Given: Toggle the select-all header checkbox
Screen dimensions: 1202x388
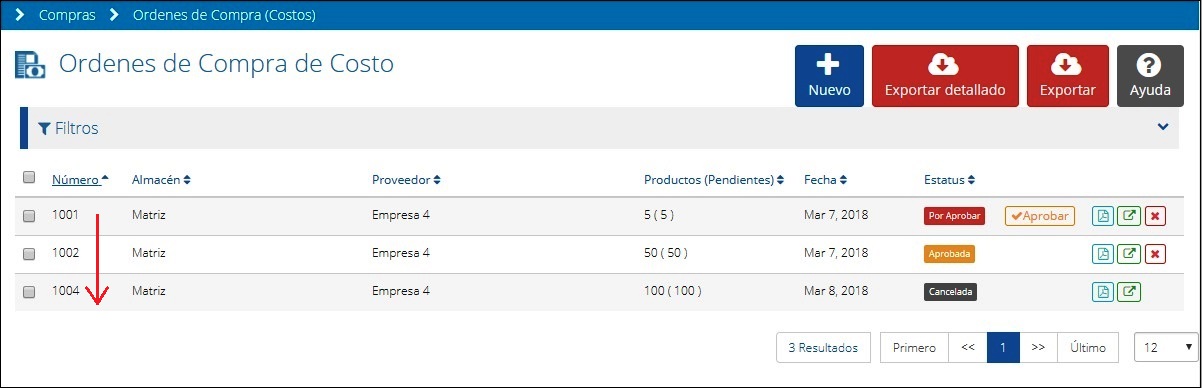Looking at the screenshot, I should click(29, 178).
